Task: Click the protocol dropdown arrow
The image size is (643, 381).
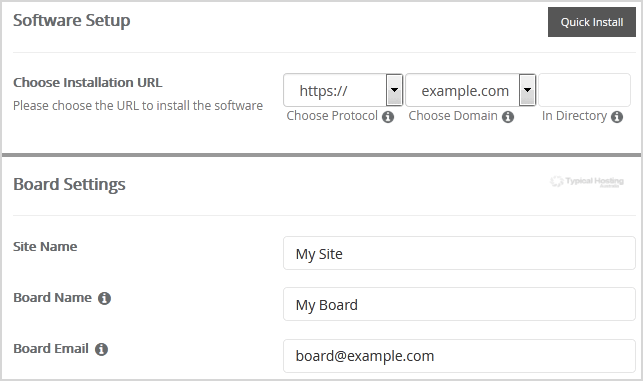Action: pyautogui.click(x=394, y=90)
